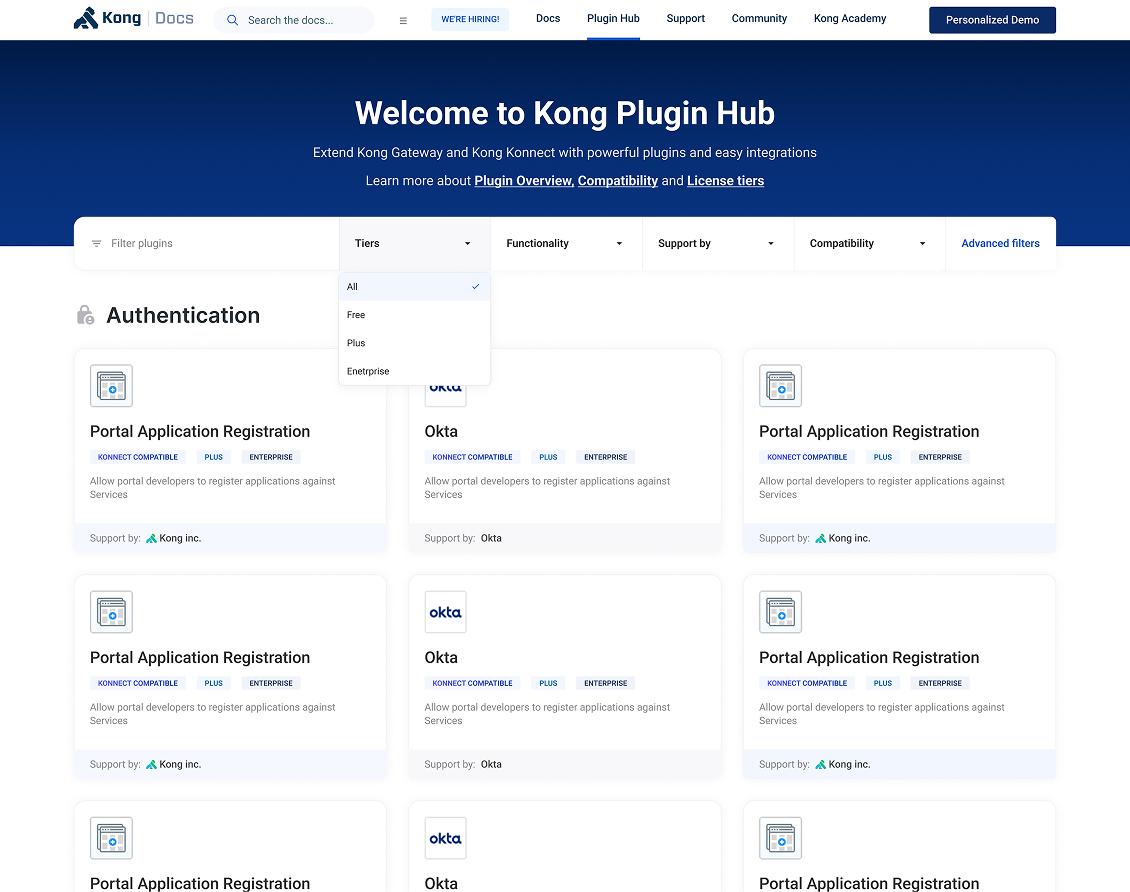Screen dimensions: 1130x892
Task: Click the Personalized Demo button
Action: coord(992,19)
